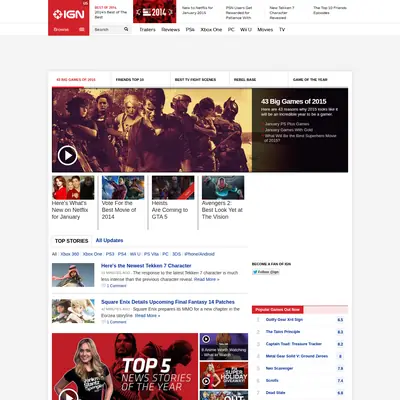Open the Movies nav item
This screenshot has height=400, width=400.
(x=265, y=29)
